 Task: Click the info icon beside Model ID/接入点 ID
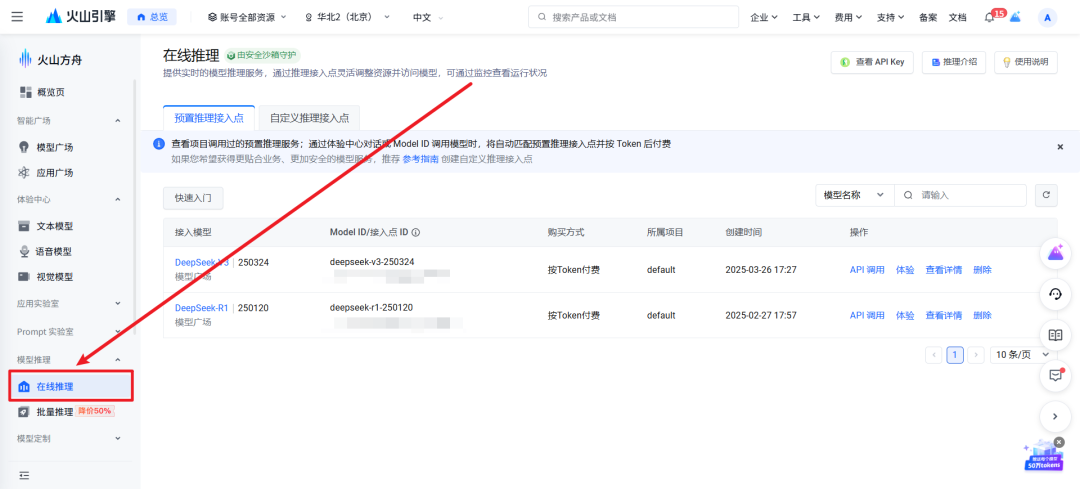tap(416, 233)
